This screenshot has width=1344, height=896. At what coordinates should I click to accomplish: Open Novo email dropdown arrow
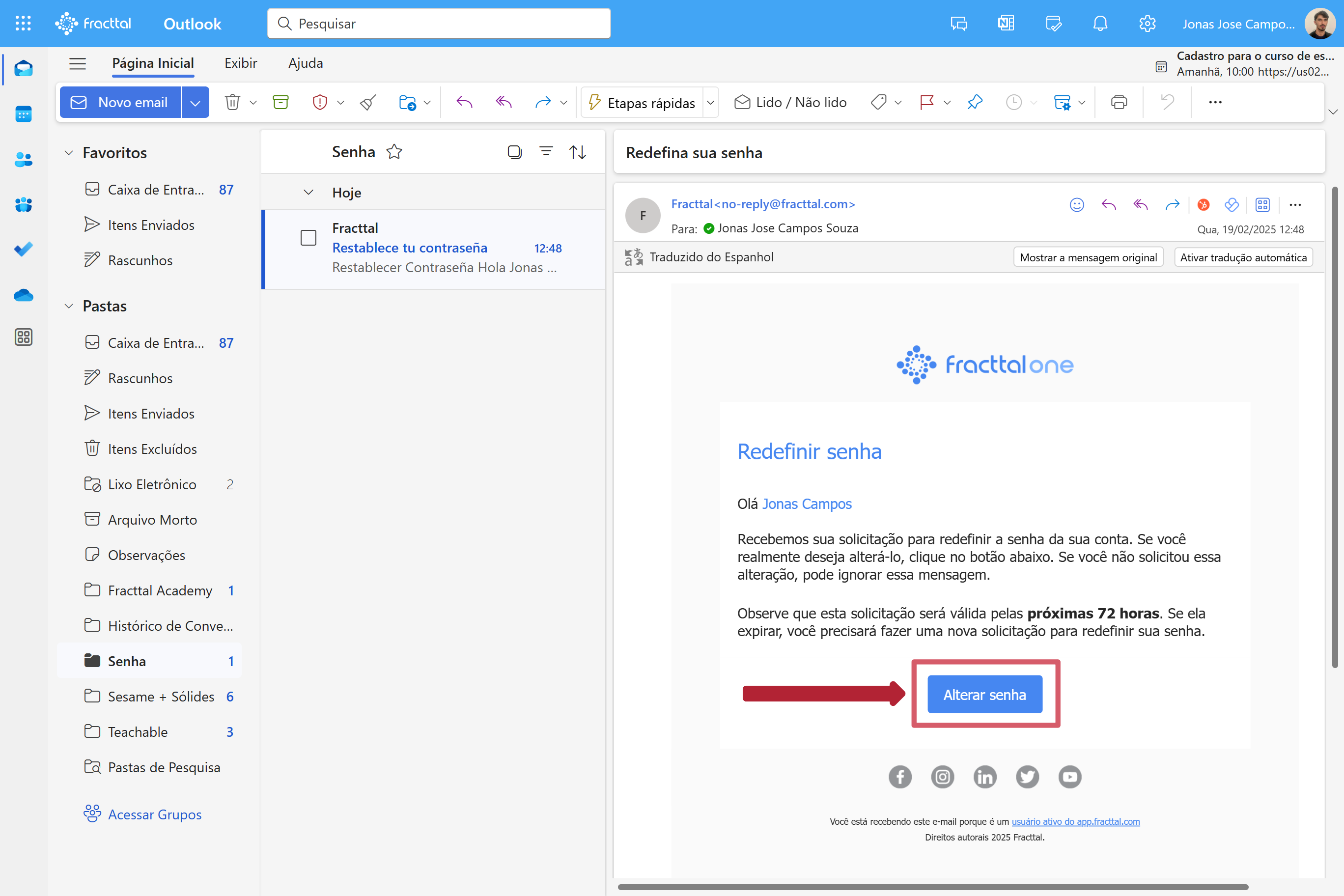(x=196, y=102)
